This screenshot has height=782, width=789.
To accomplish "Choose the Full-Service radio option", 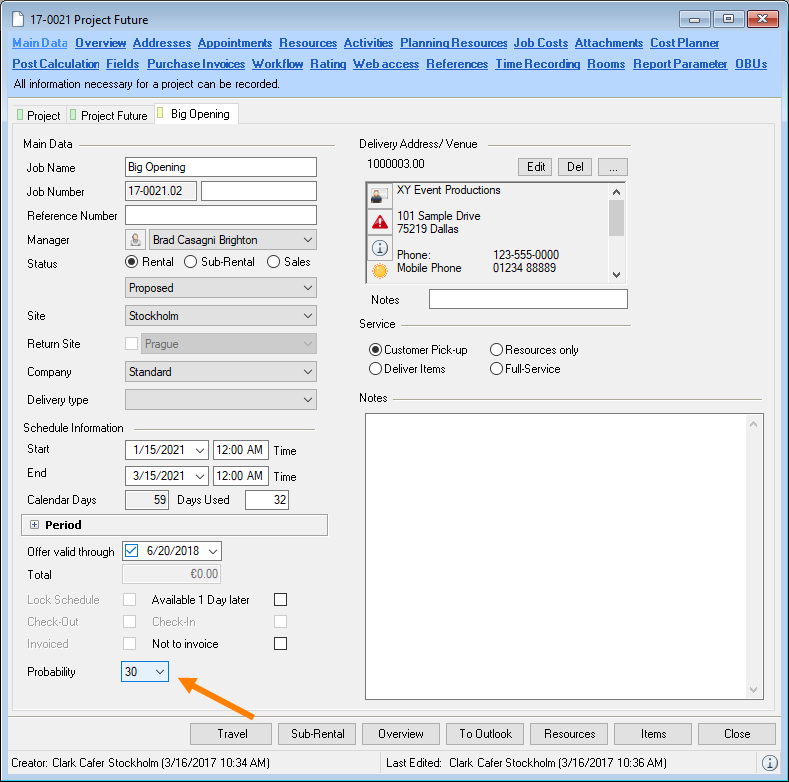I will click(x=497, y=369).
